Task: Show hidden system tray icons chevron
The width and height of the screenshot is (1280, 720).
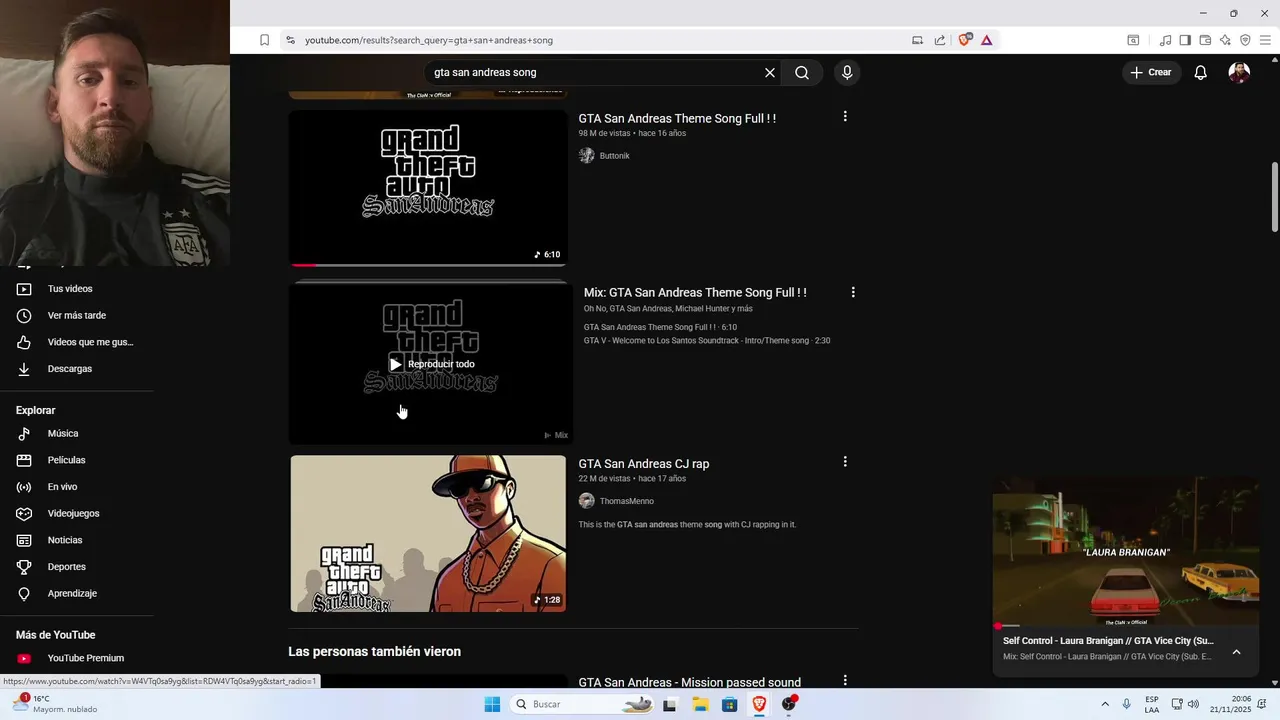Action: tap(1105, 704)
